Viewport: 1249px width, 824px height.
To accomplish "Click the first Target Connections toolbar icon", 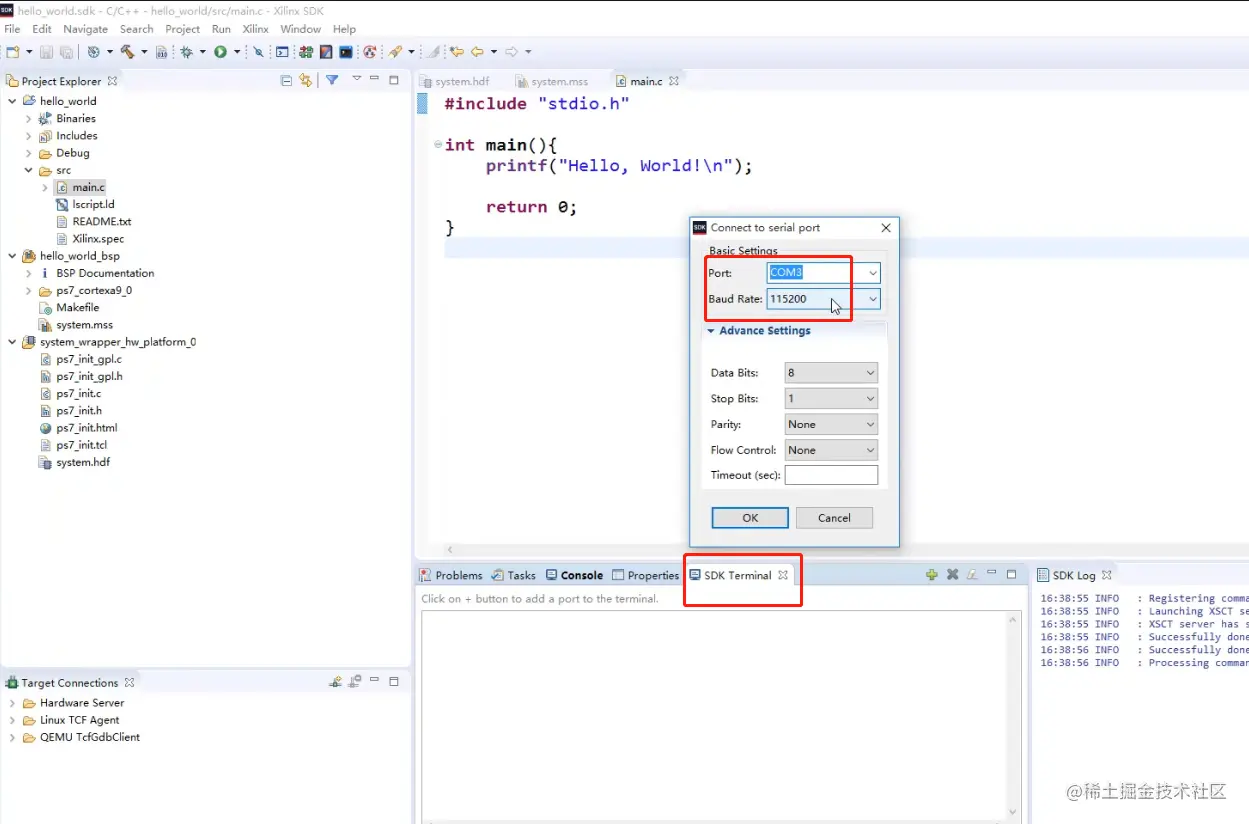I will pos(336,682).
